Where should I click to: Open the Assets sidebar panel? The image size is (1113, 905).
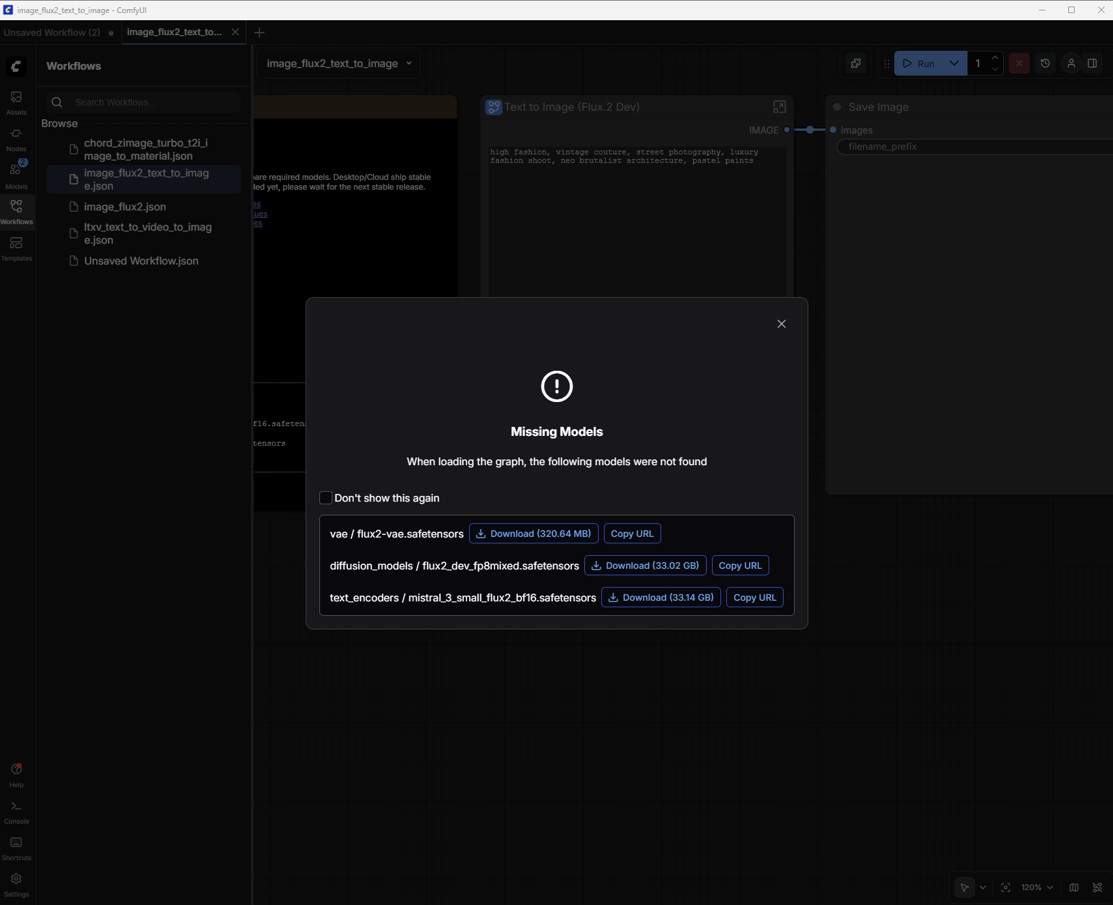(16, 101)
